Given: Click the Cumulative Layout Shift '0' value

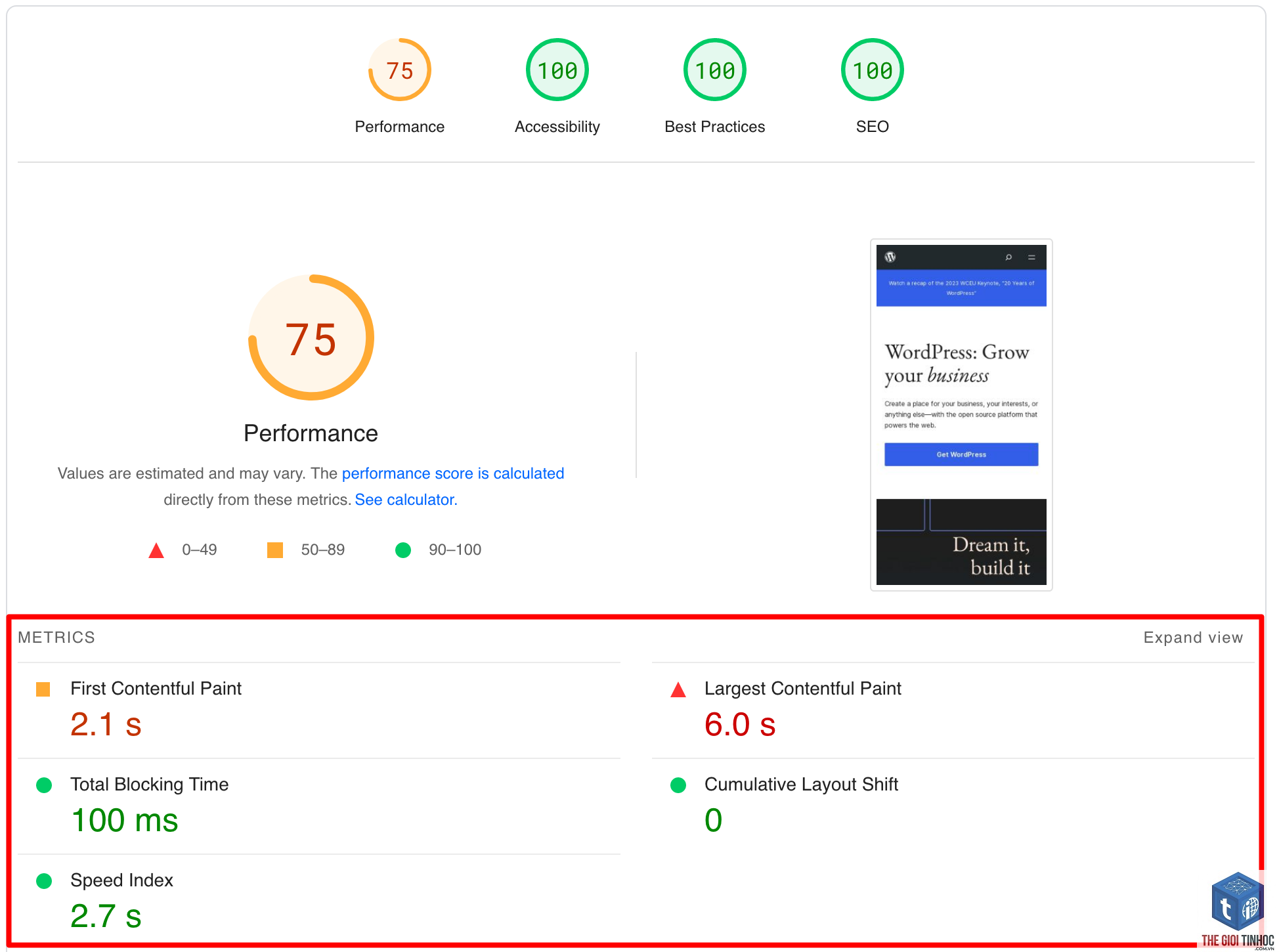Looking at the screenshot, I should 713,820.
